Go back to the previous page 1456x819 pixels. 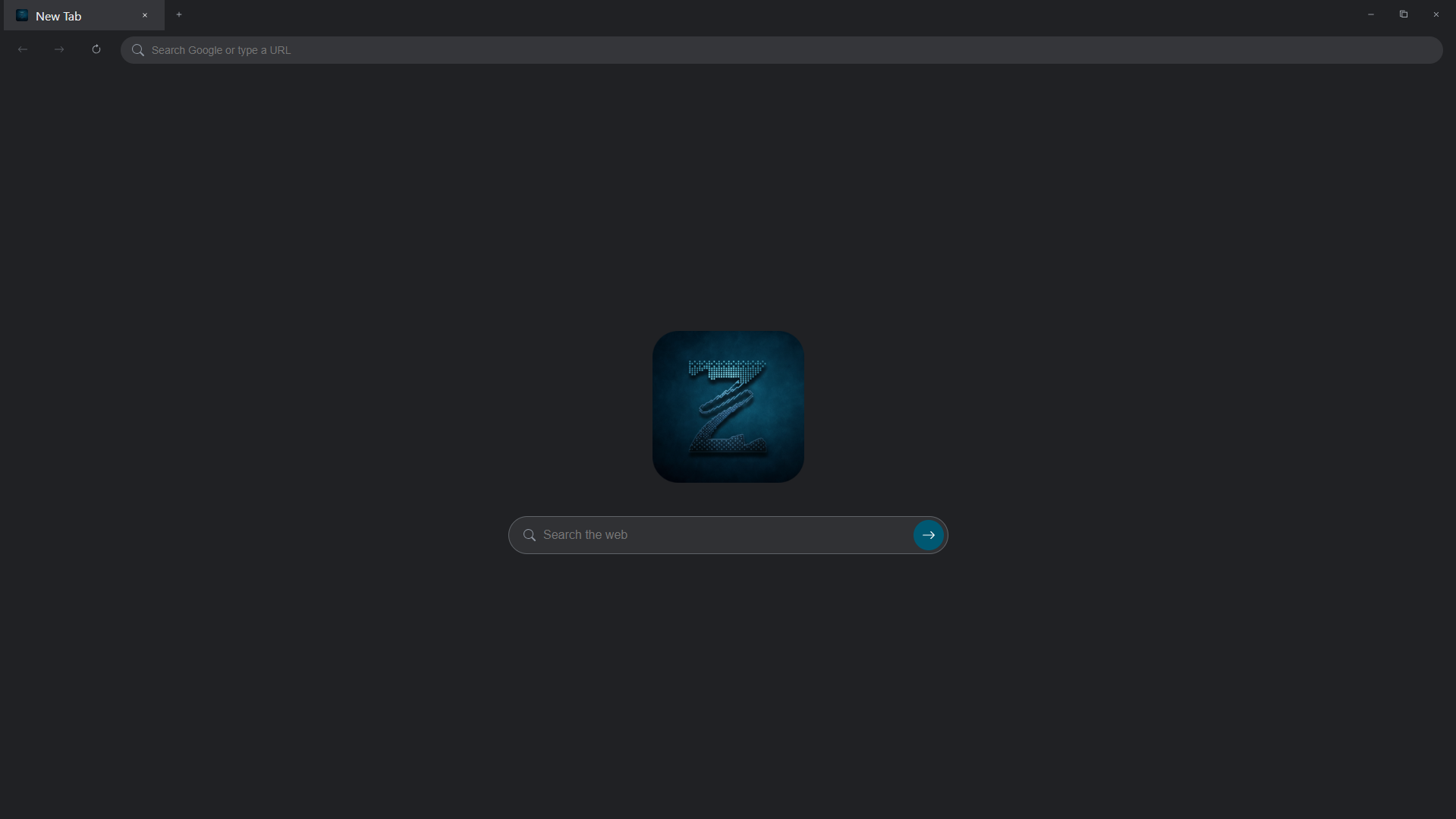(22, 49)
